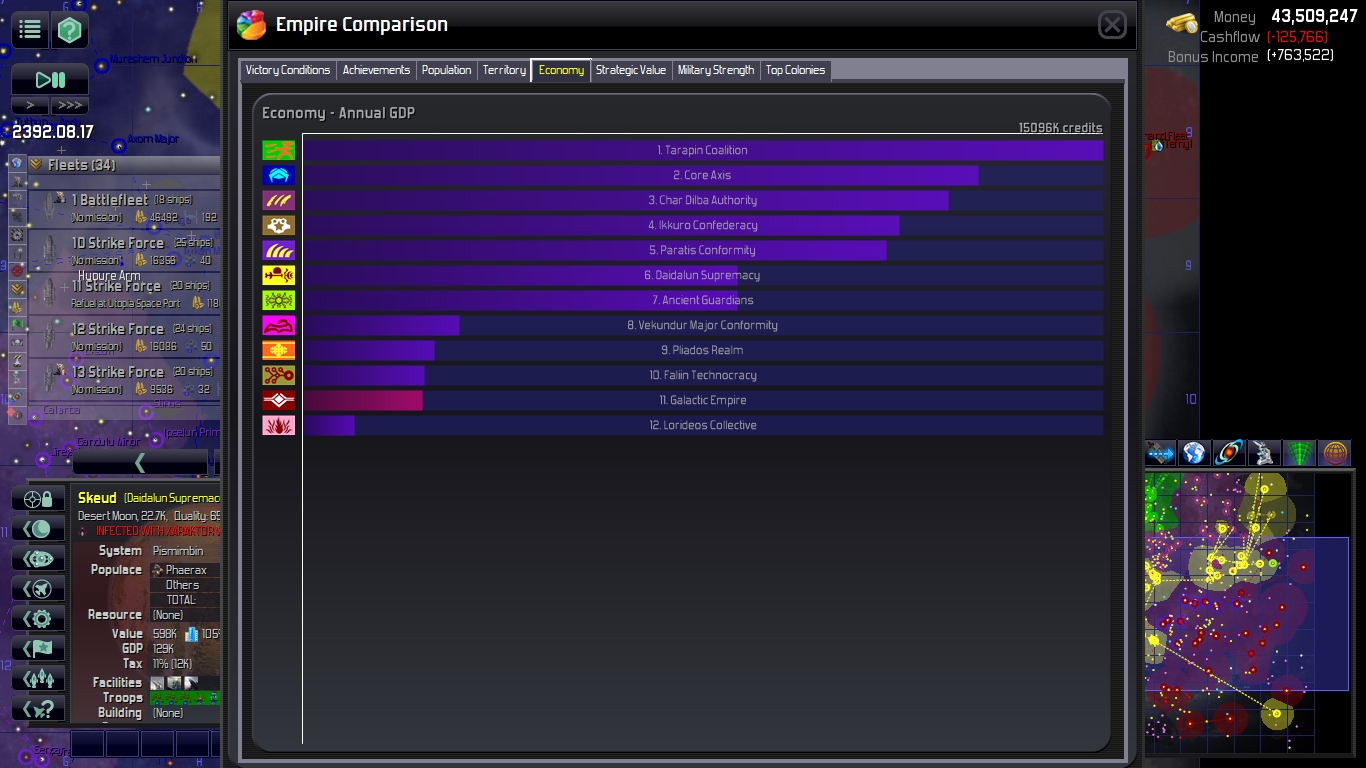
Task: Cycle idle ships with question-mark ship button
Action: tap(38, 709)
